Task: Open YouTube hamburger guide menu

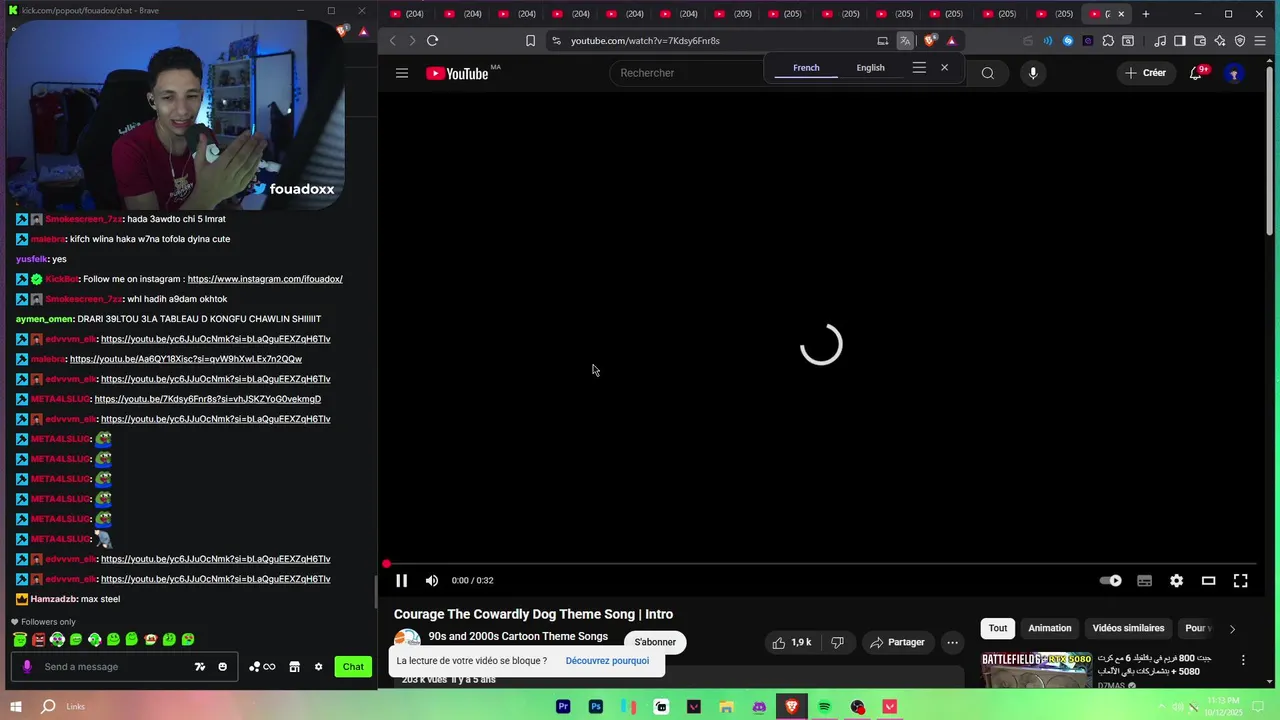Action: [401, 73]
